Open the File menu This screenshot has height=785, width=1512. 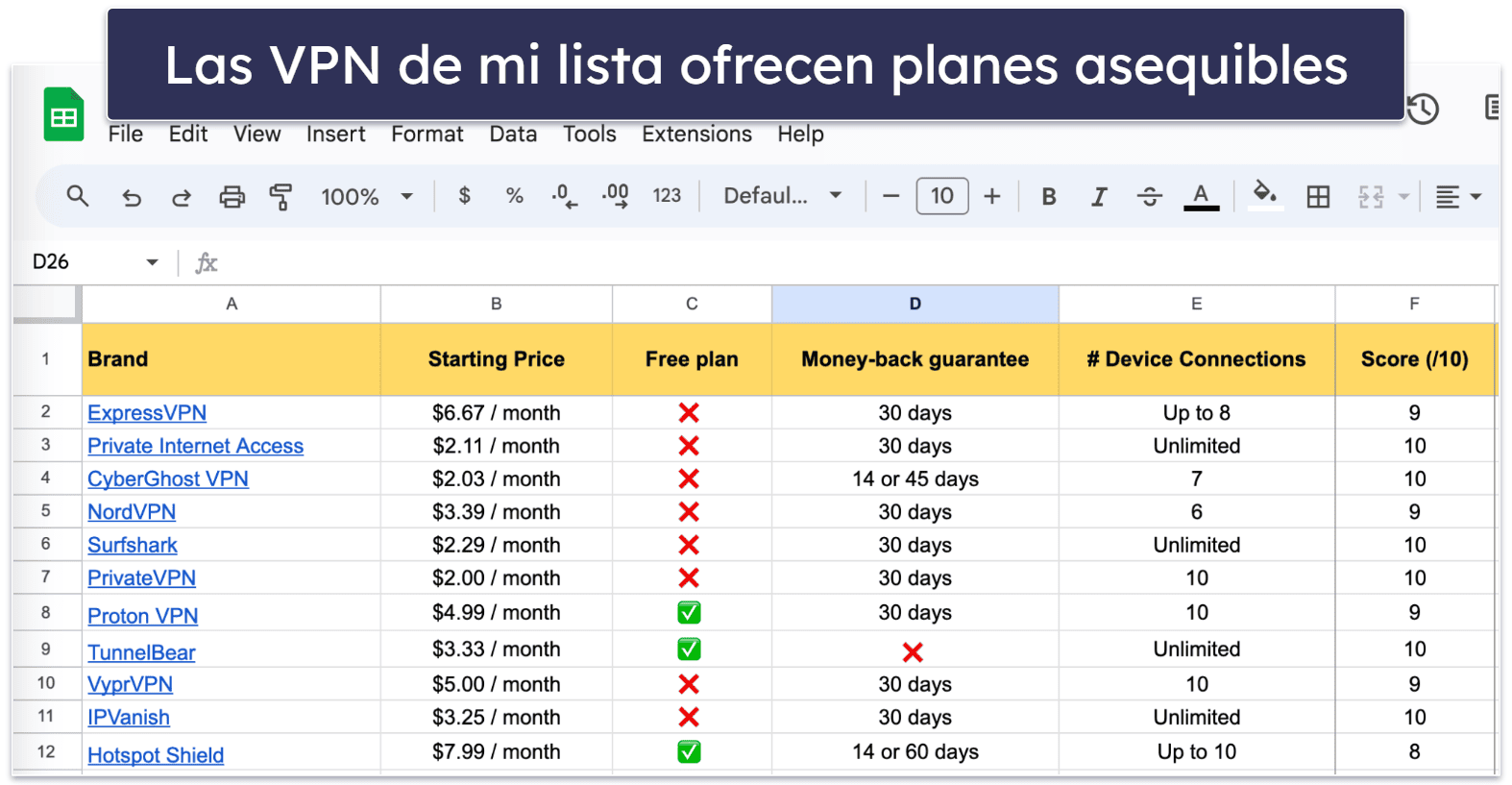tap(126, 135)
